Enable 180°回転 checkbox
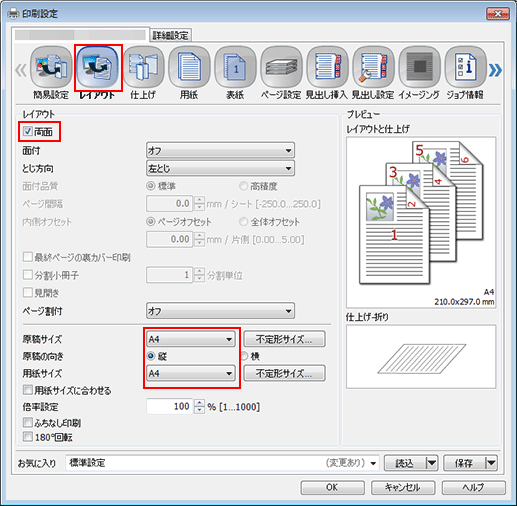 click(x=28, y=437)
